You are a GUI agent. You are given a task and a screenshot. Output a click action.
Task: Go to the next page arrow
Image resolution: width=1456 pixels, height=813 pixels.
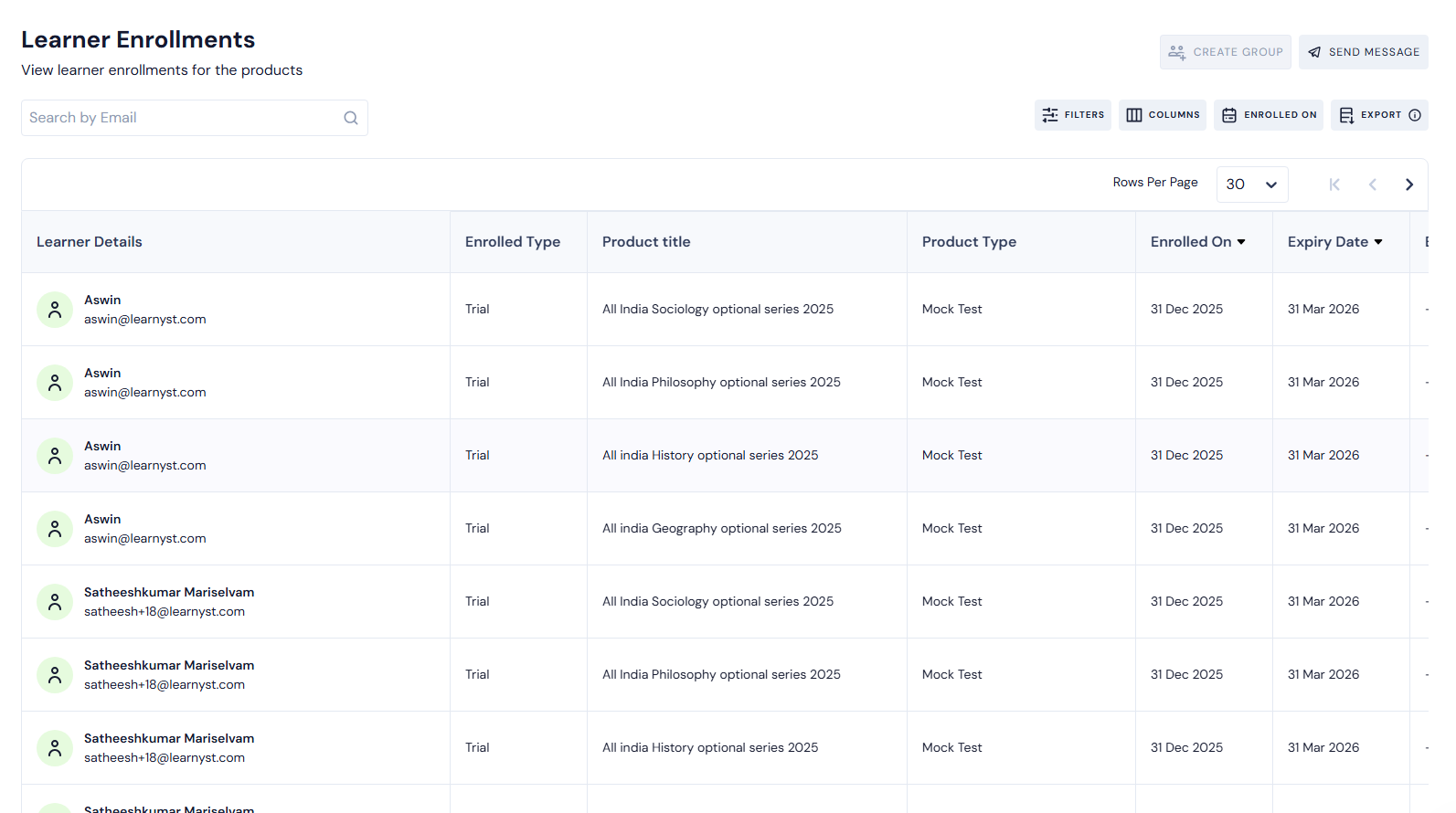coord(1408,185)
